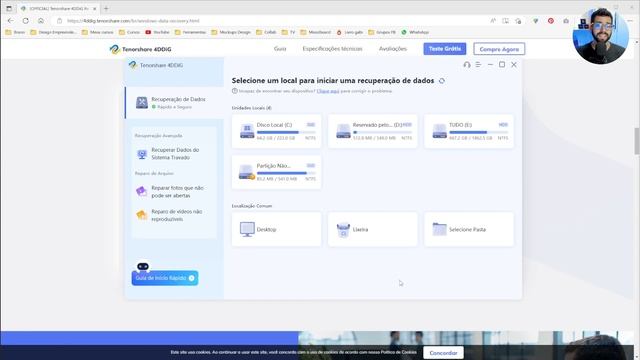The image size is (640, 360).
Task: Select the Disco Local (C:) drive icon
Action: point(247,131)
